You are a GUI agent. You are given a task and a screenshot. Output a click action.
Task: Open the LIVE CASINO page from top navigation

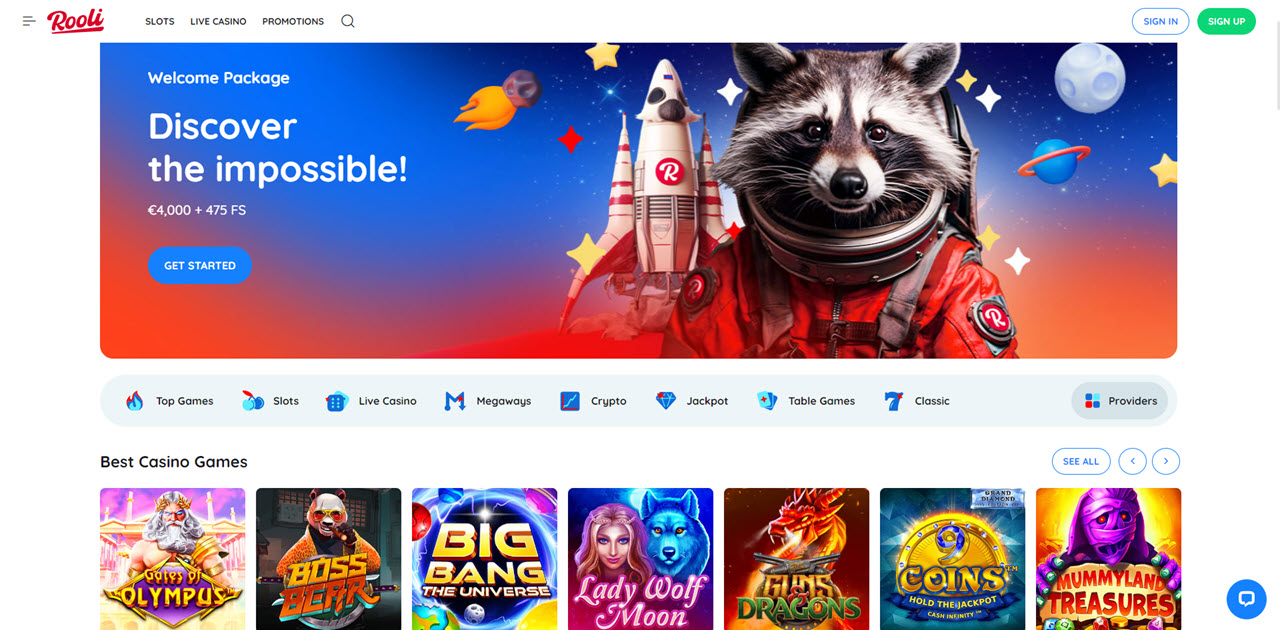pyautogui.click(x=218, y=21)
